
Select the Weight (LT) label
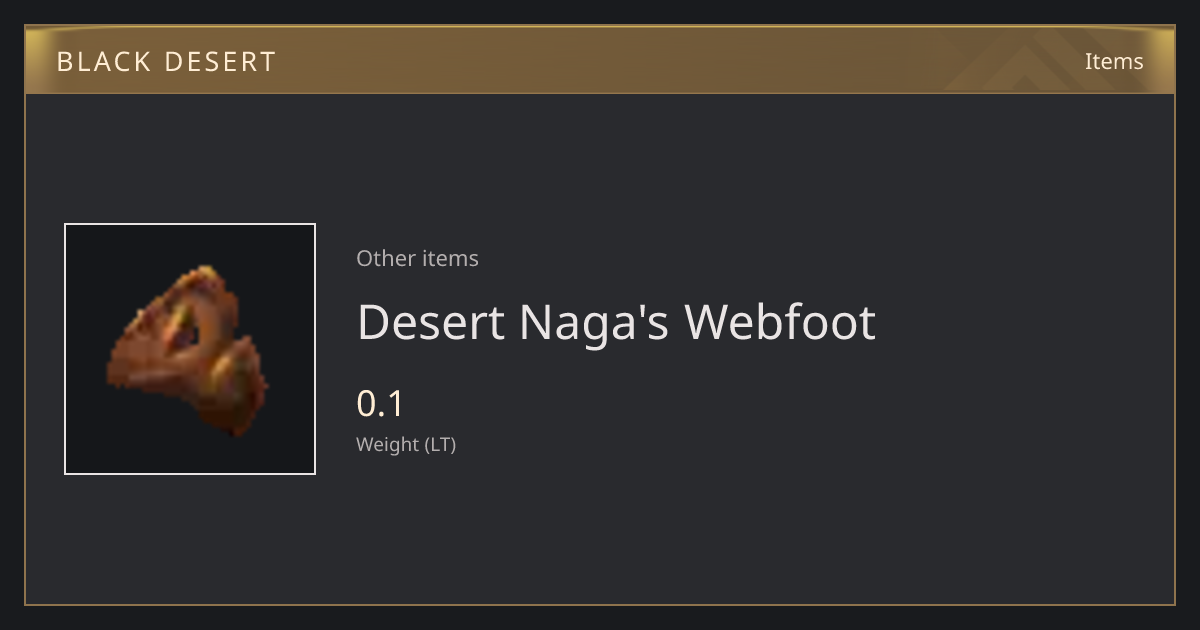[406, 445]
